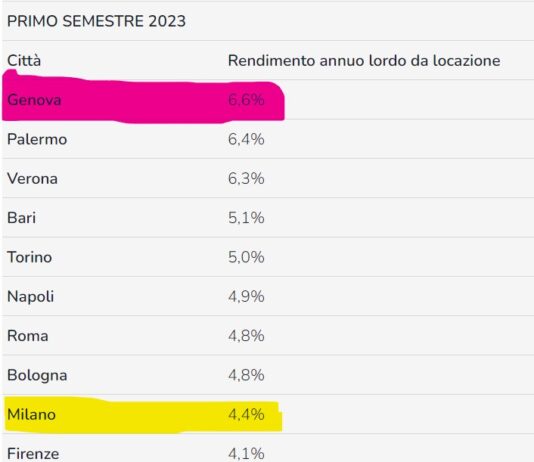
Task: Select the Palermo row label
Action: (37, 139)
